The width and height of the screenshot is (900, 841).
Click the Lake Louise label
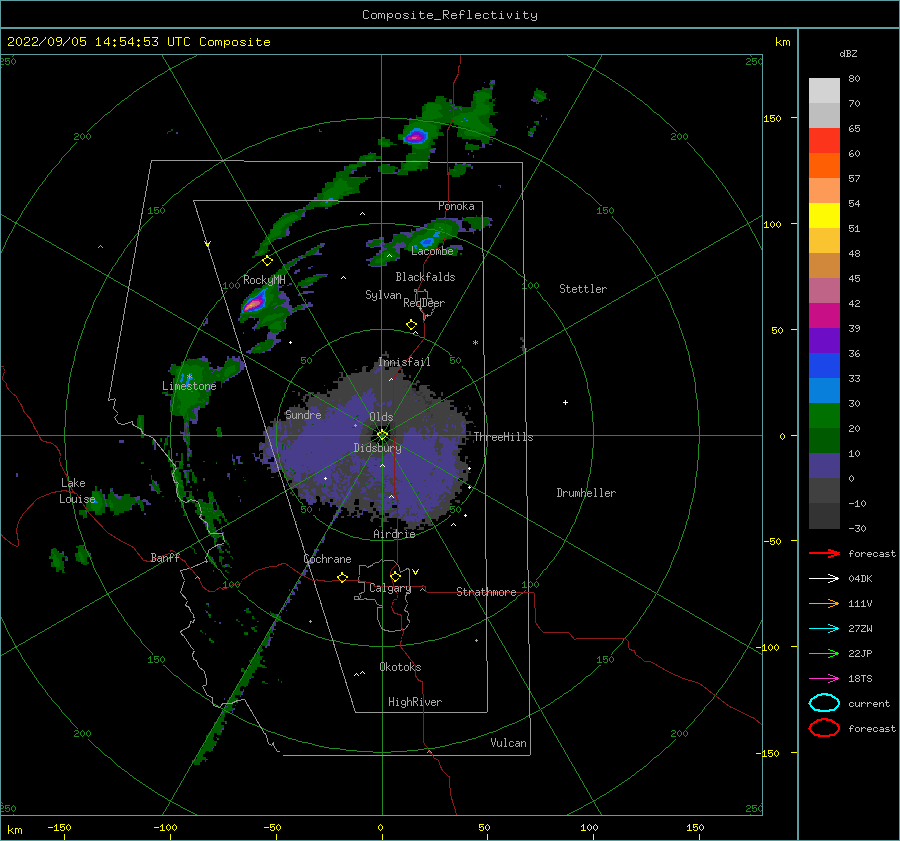tap(77, 491)
